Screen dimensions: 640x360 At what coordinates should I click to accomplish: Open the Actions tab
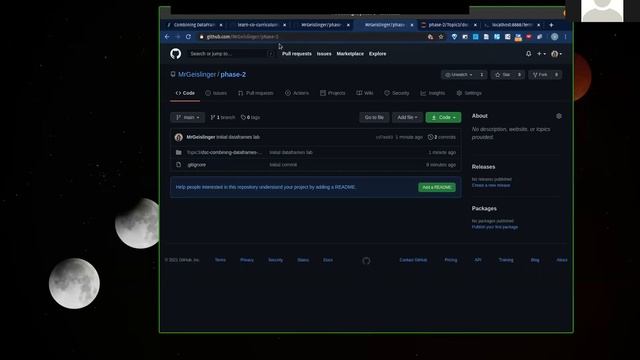coord(297,93)
